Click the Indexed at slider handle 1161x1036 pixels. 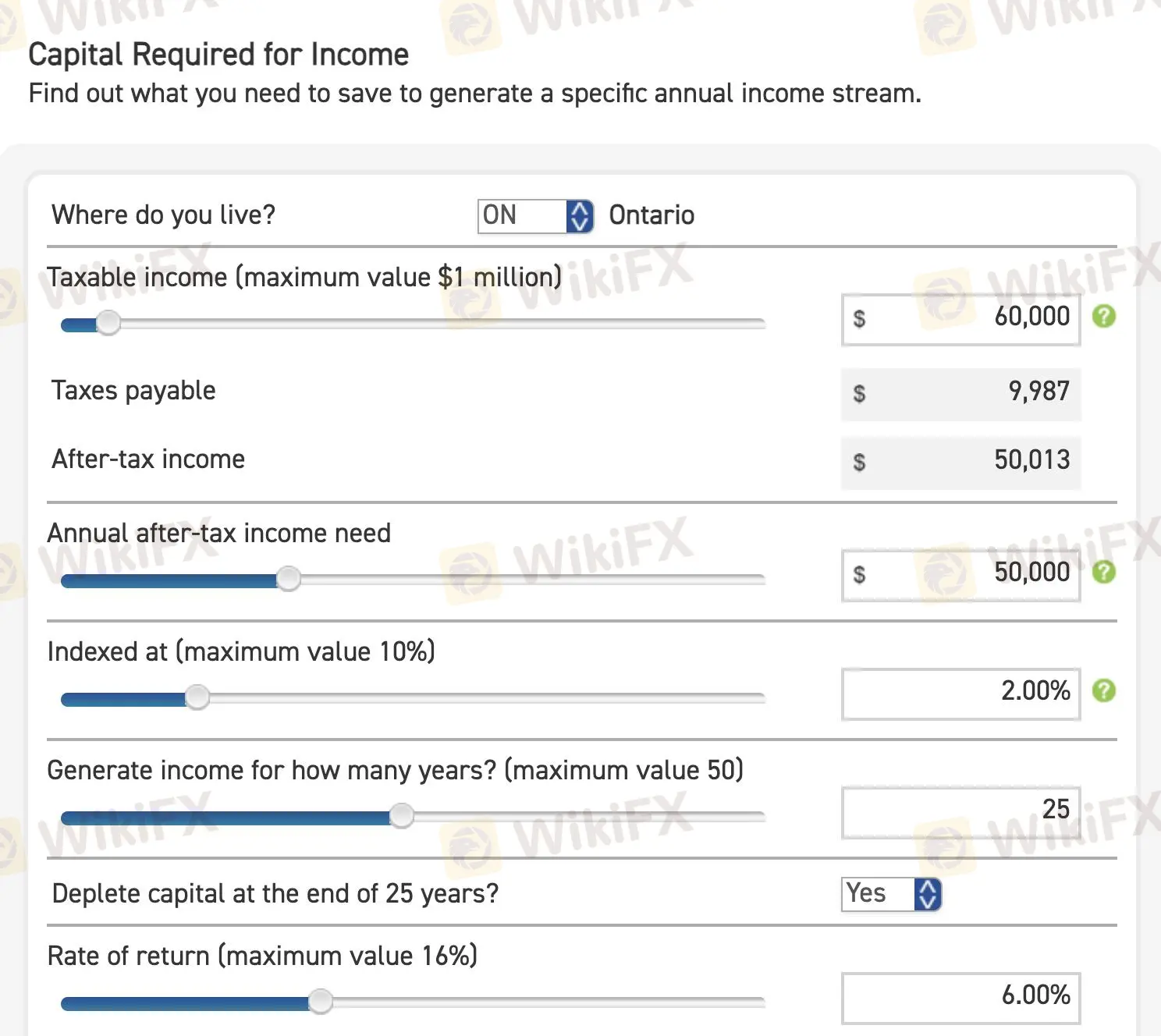tap(198, 697)
